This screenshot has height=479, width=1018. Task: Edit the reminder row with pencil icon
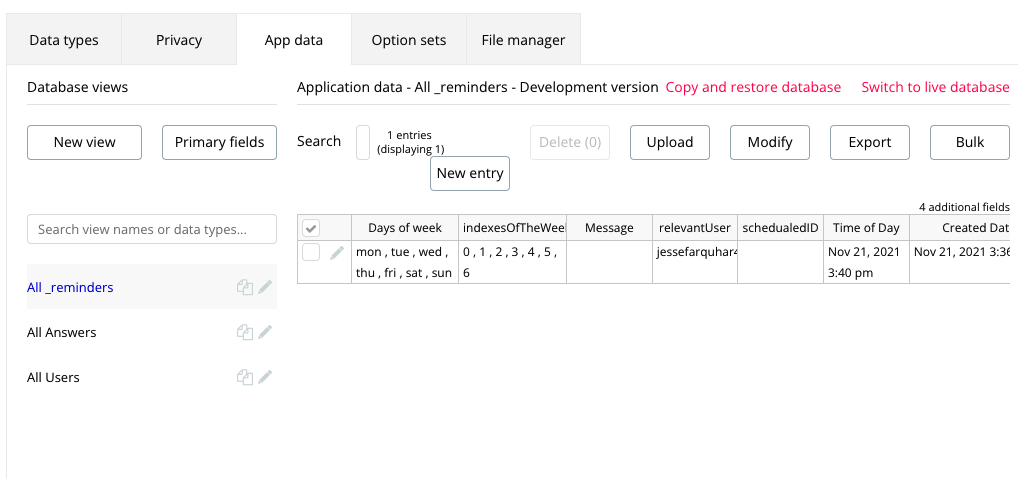(x=338, y=252)
